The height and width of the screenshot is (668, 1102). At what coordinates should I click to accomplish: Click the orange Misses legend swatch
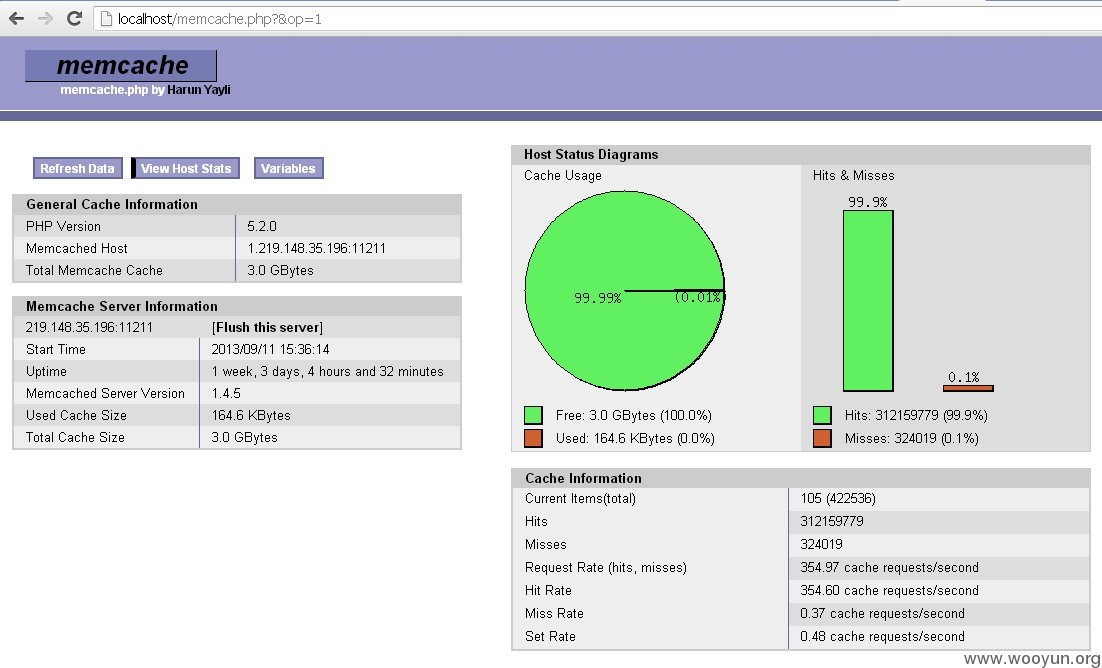[x=822, y=439]
